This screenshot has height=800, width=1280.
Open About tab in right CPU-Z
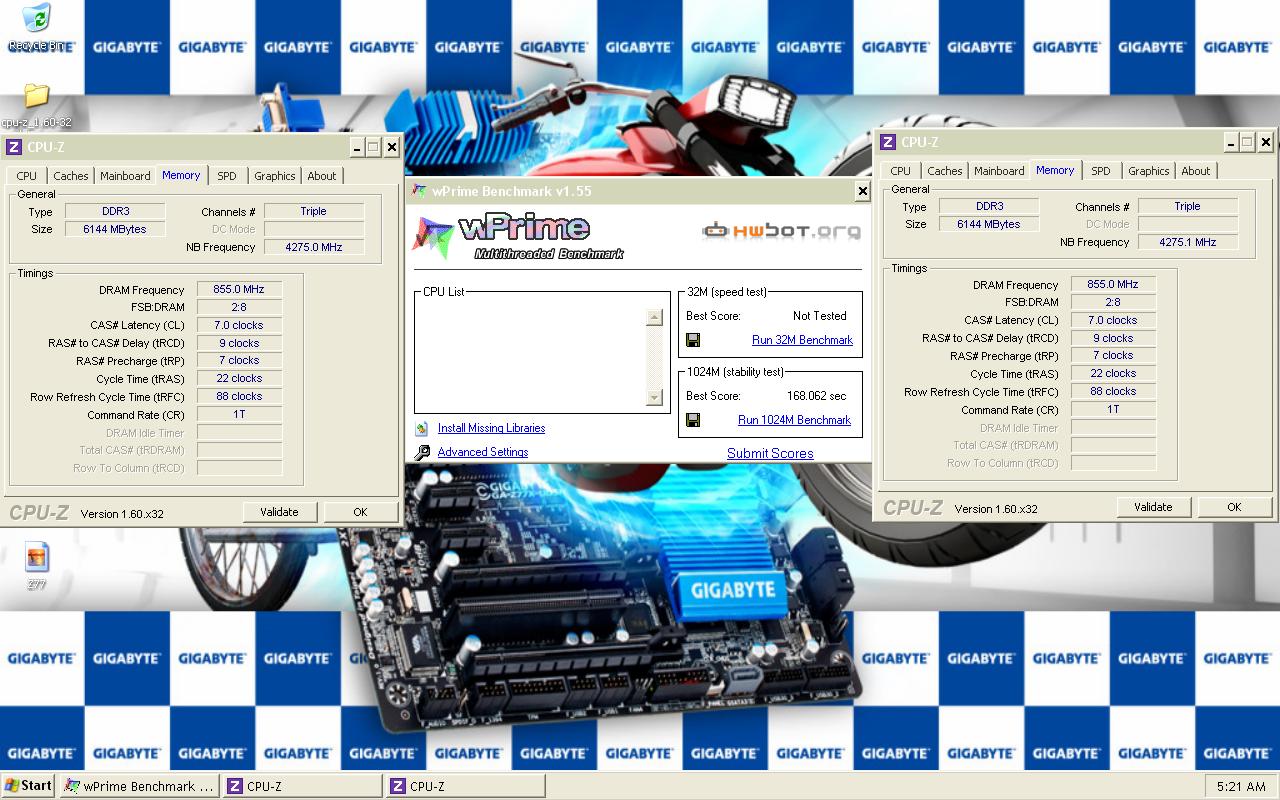[x=1196, y=171]
